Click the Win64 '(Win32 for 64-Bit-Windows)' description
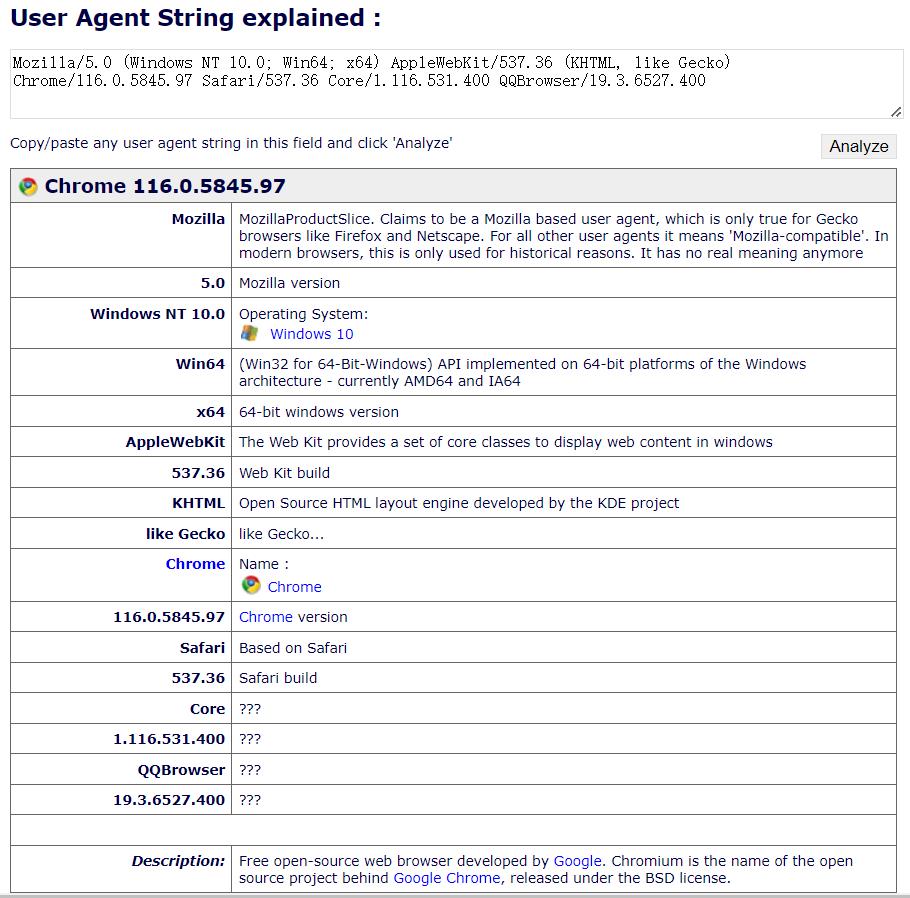 click(x=522, y=372)
